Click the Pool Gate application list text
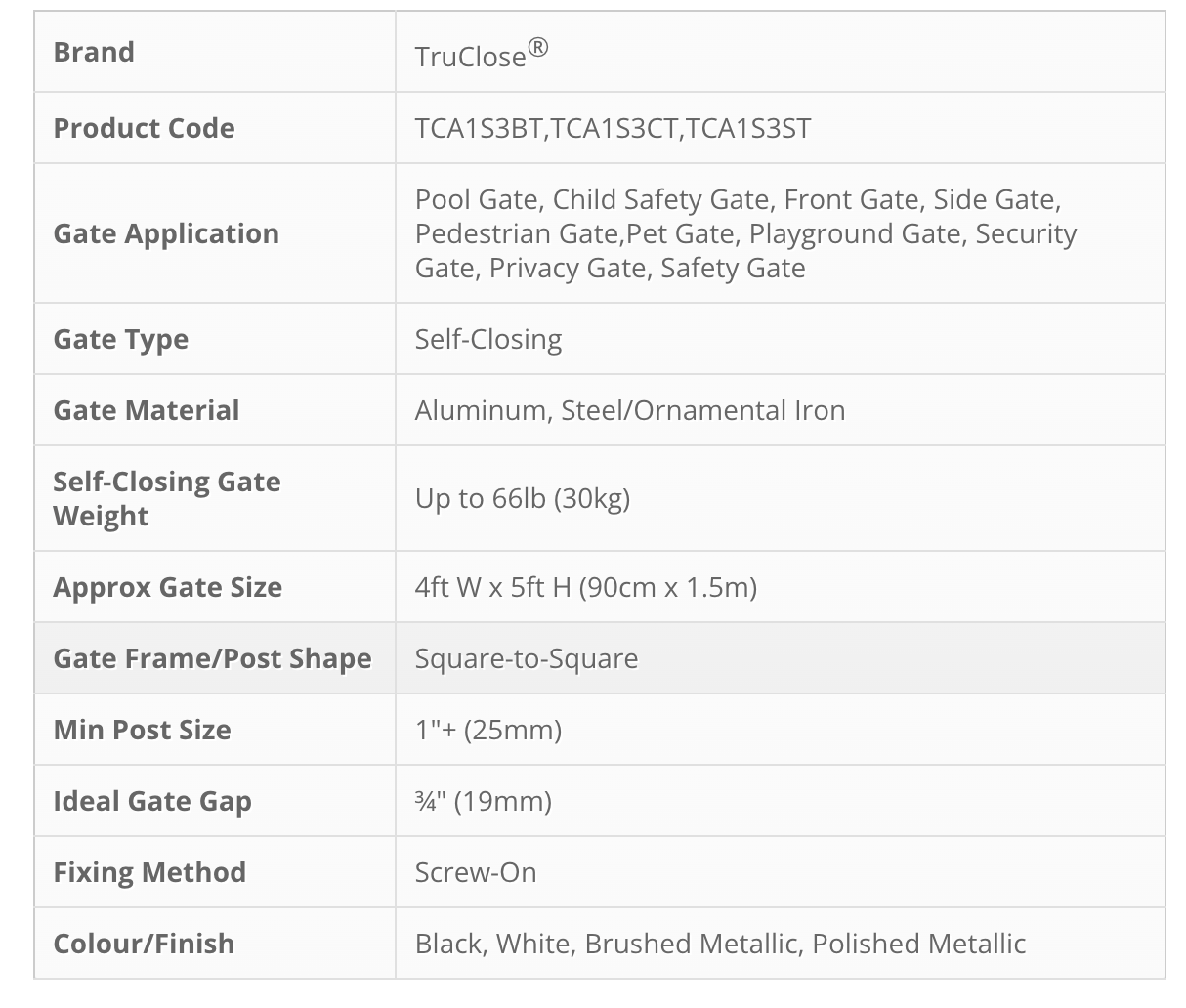 (746, 233)
